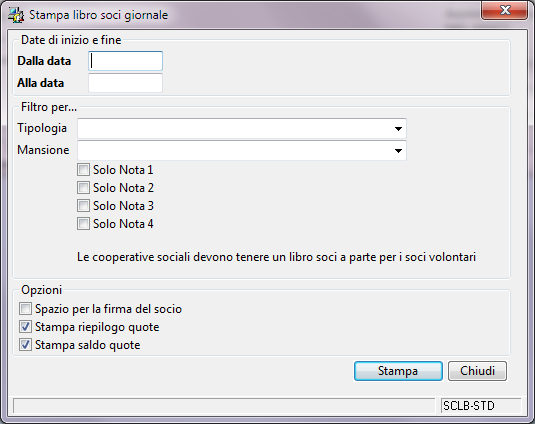Enable the Solo Nota 3 checkbox

(x=83, y=206)
